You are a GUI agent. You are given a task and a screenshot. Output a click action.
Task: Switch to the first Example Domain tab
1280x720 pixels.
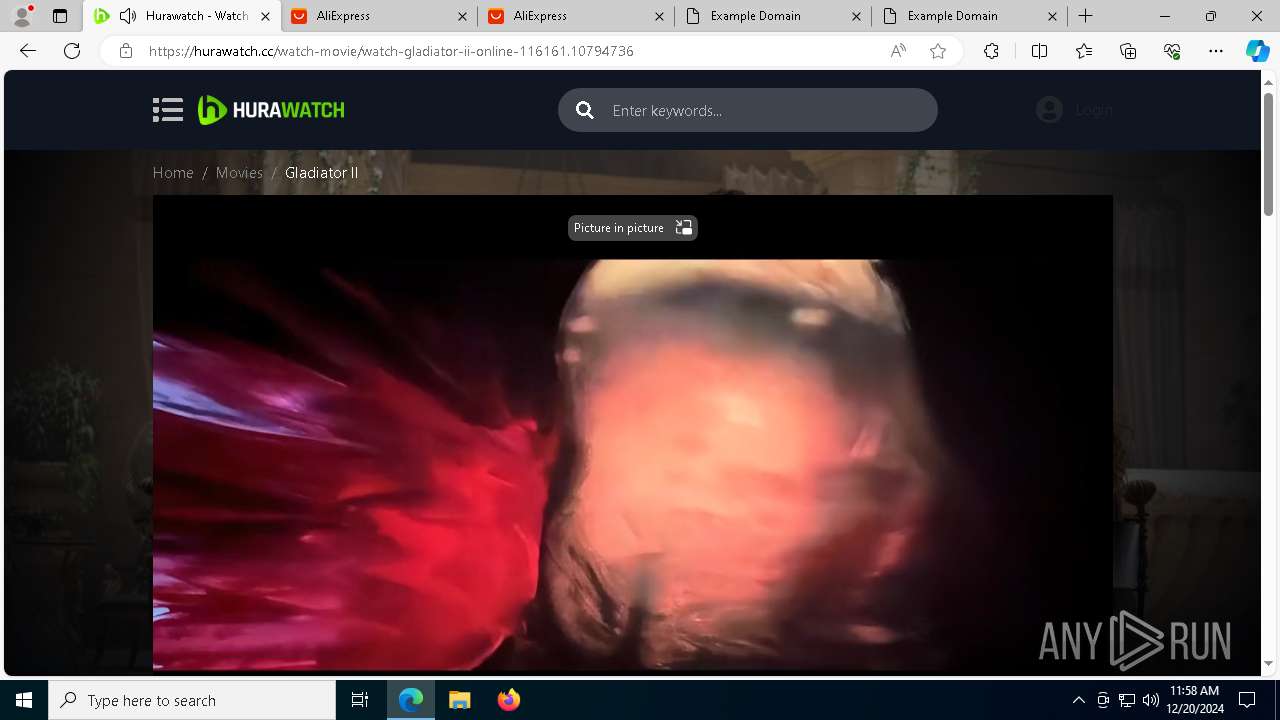[x=773, y=16]
